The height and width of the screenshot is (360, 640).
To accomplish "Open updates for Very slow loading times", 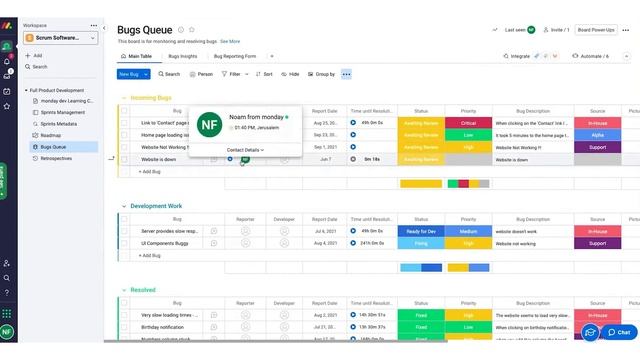I will pos(213,315).
